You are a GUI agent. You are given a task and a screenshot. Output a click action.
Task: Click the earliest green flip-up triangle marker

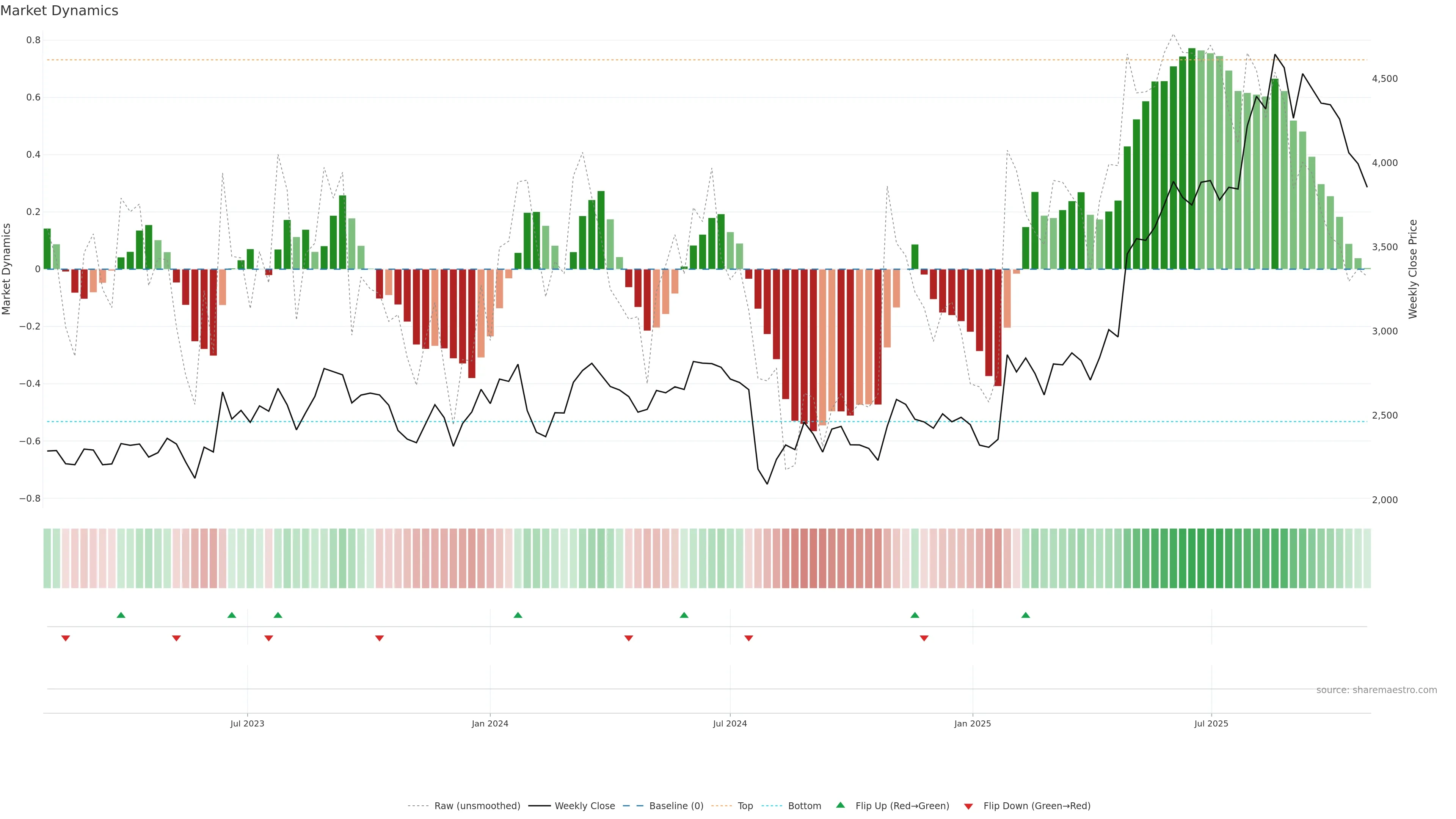click(121, 615)
